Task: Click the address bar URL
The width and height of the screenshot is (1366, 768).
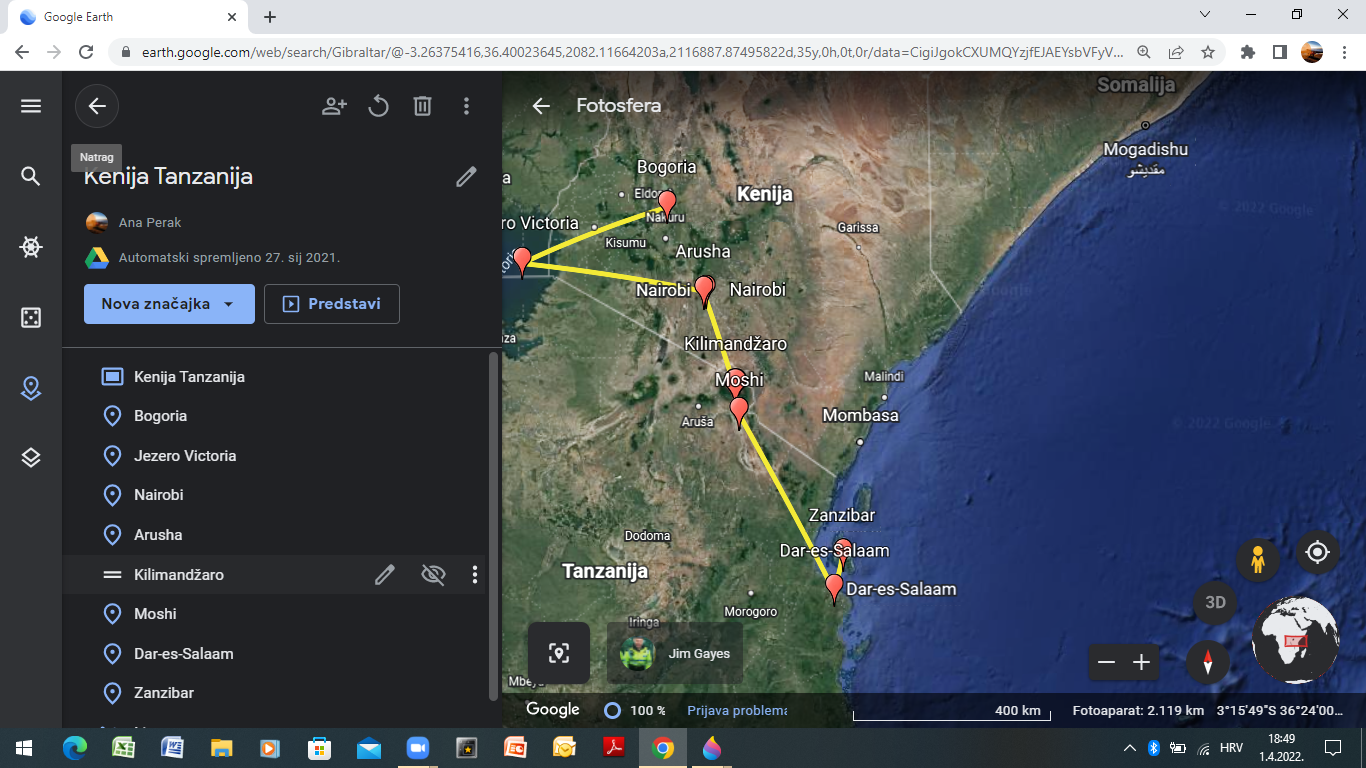Action: (x=632, y=52)
